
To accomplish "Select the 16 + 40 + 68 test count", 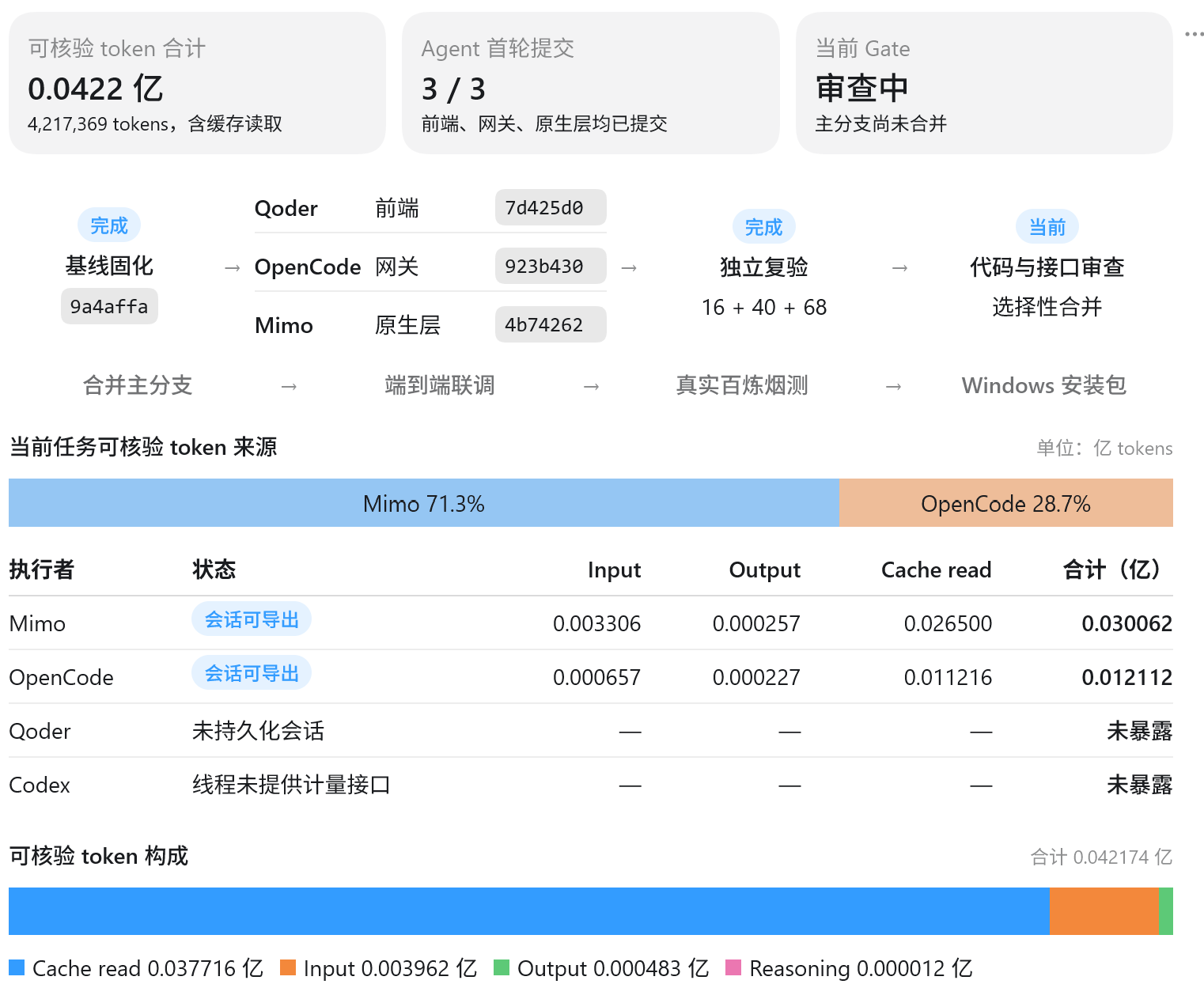I will click(763, 307).
